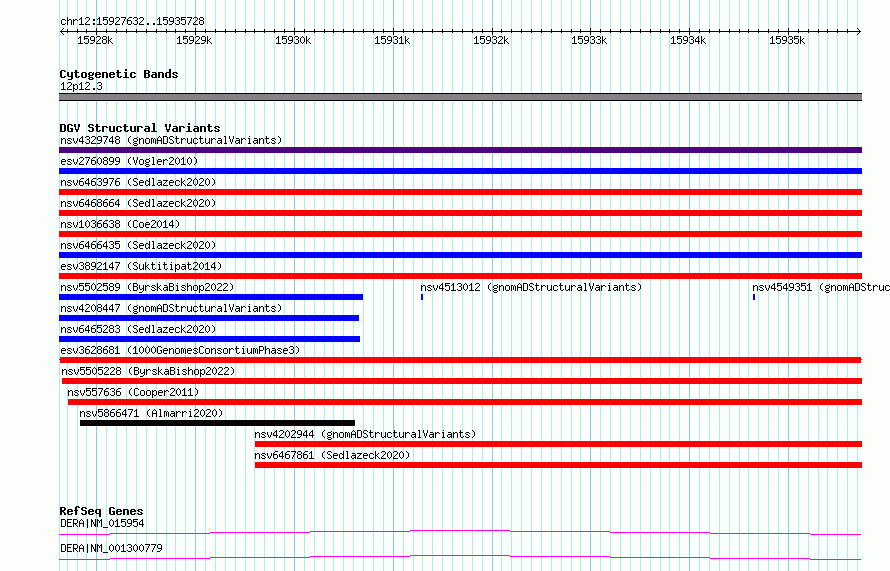Select the blue nsv4208447 variant bar
The height and width of the screenshot is (571, 890).
209,318
